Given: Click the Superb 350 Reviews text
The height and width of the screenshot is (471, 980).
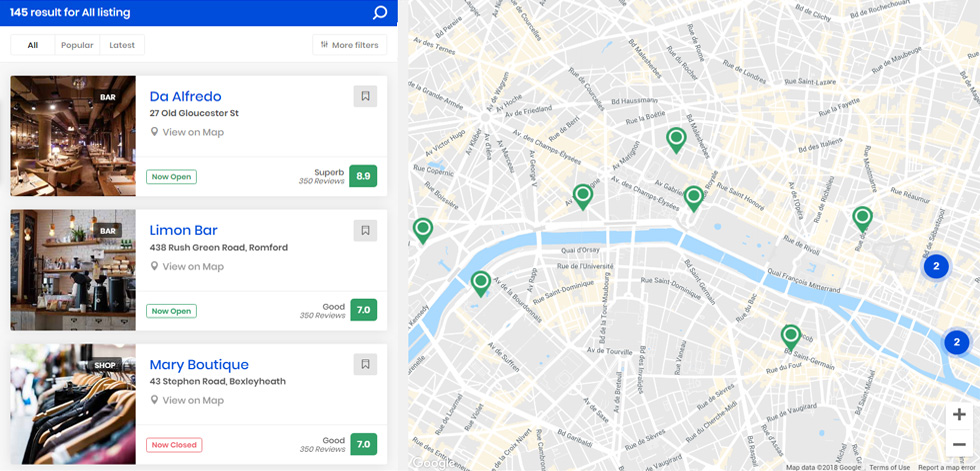Looking at the screenshot, I should tap(322, 176).
